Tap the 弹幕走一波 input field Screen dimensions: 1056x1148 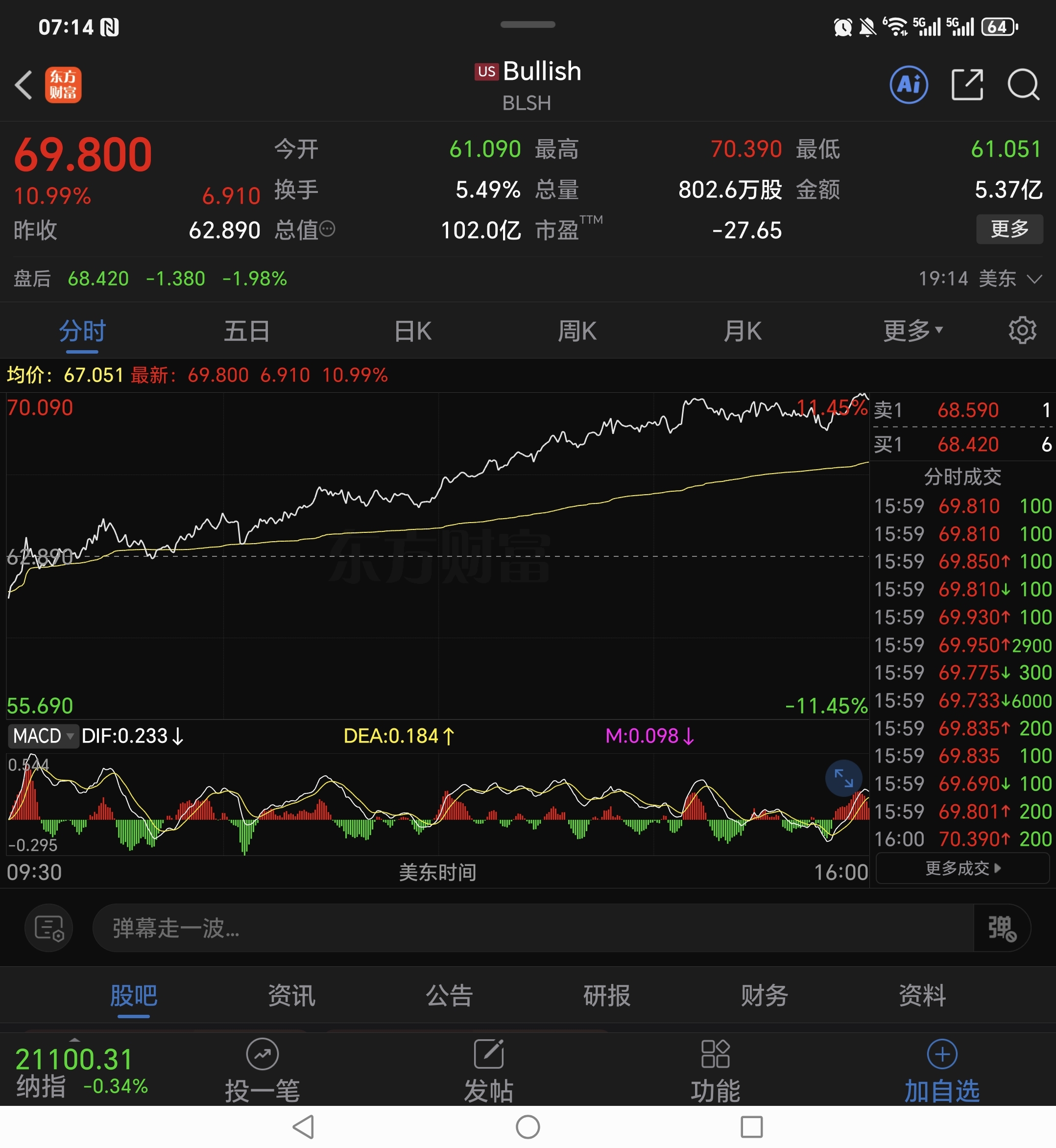tap(532, 928)
